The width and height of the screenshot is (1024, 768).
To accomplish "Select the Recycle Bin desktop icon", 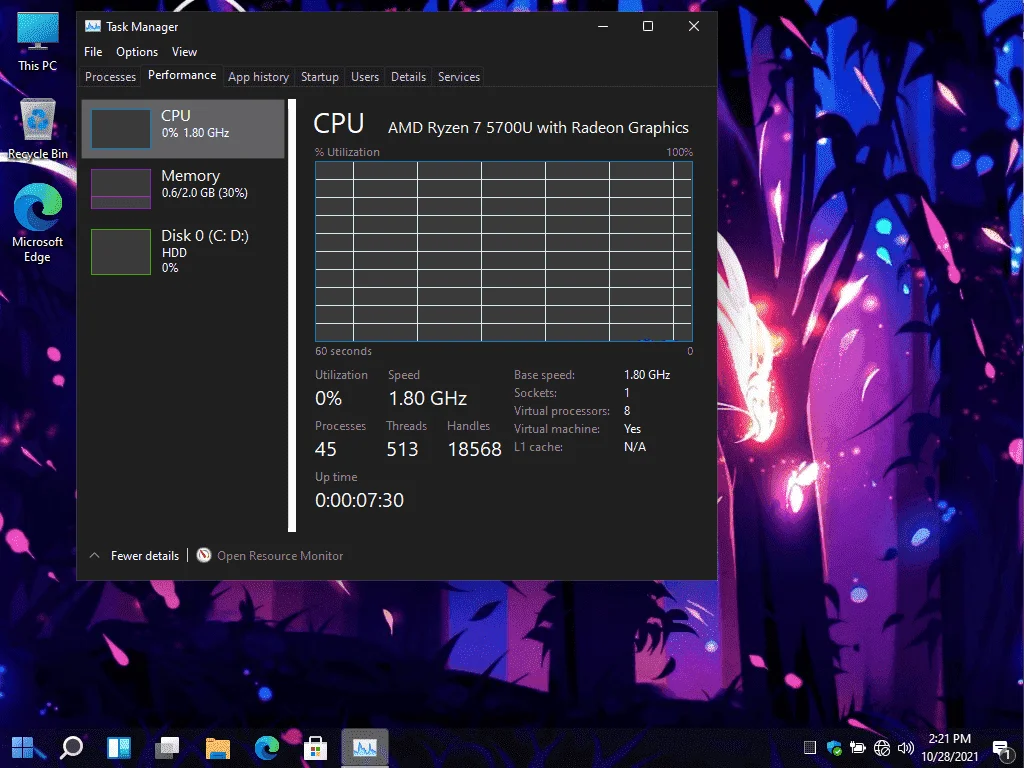I will tap(38, 129).
